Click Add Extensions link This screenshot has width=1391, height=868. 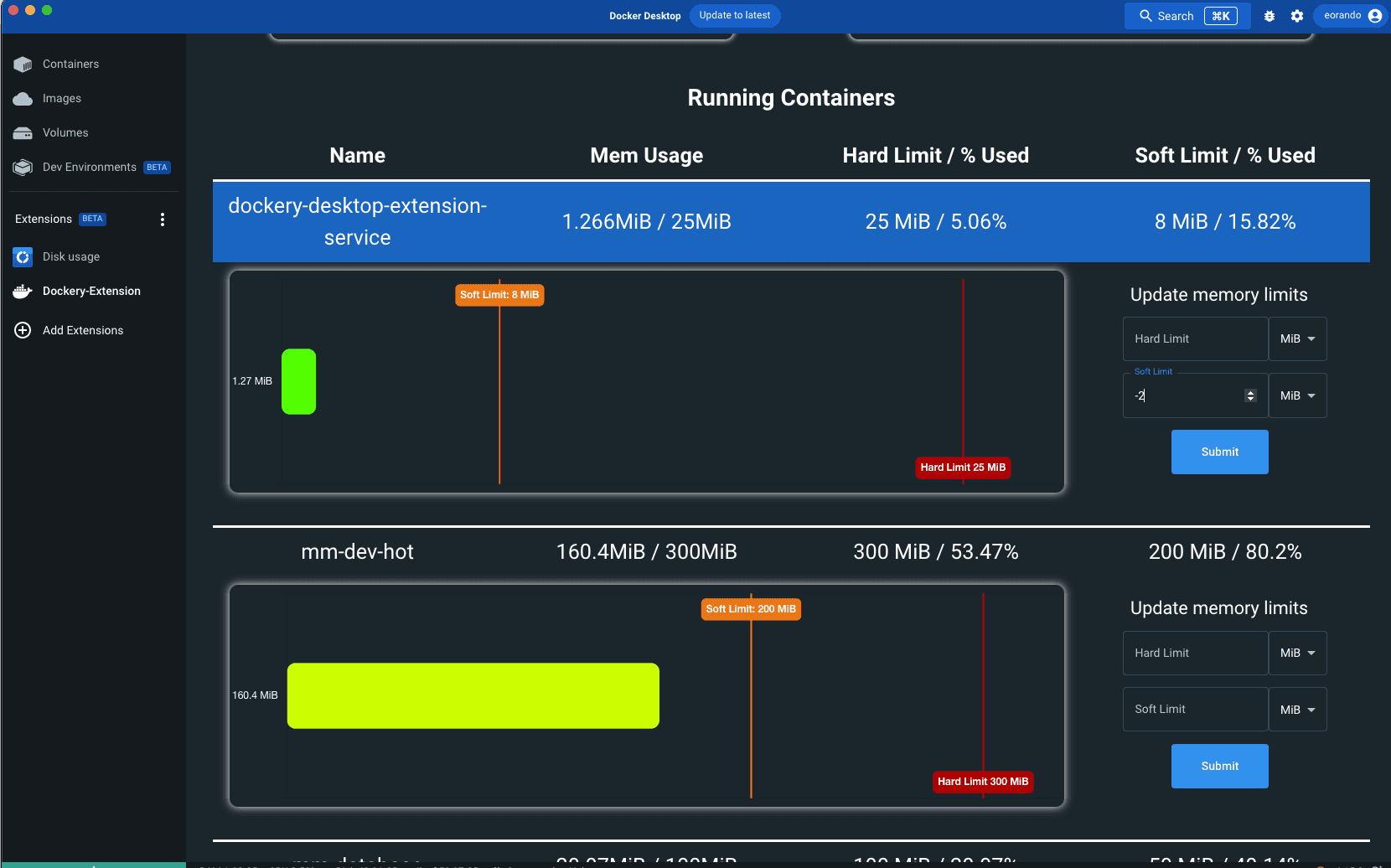point(83,331)
